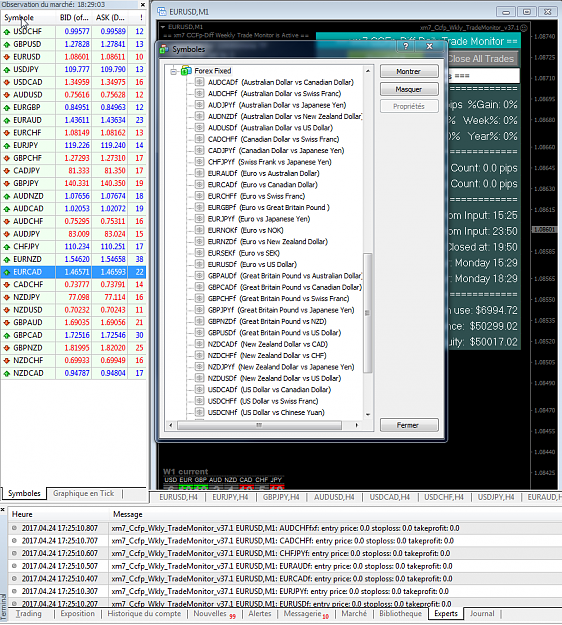Click the Masquer button
The width and height of the screenshot is (562, 625).
point(409,89)
